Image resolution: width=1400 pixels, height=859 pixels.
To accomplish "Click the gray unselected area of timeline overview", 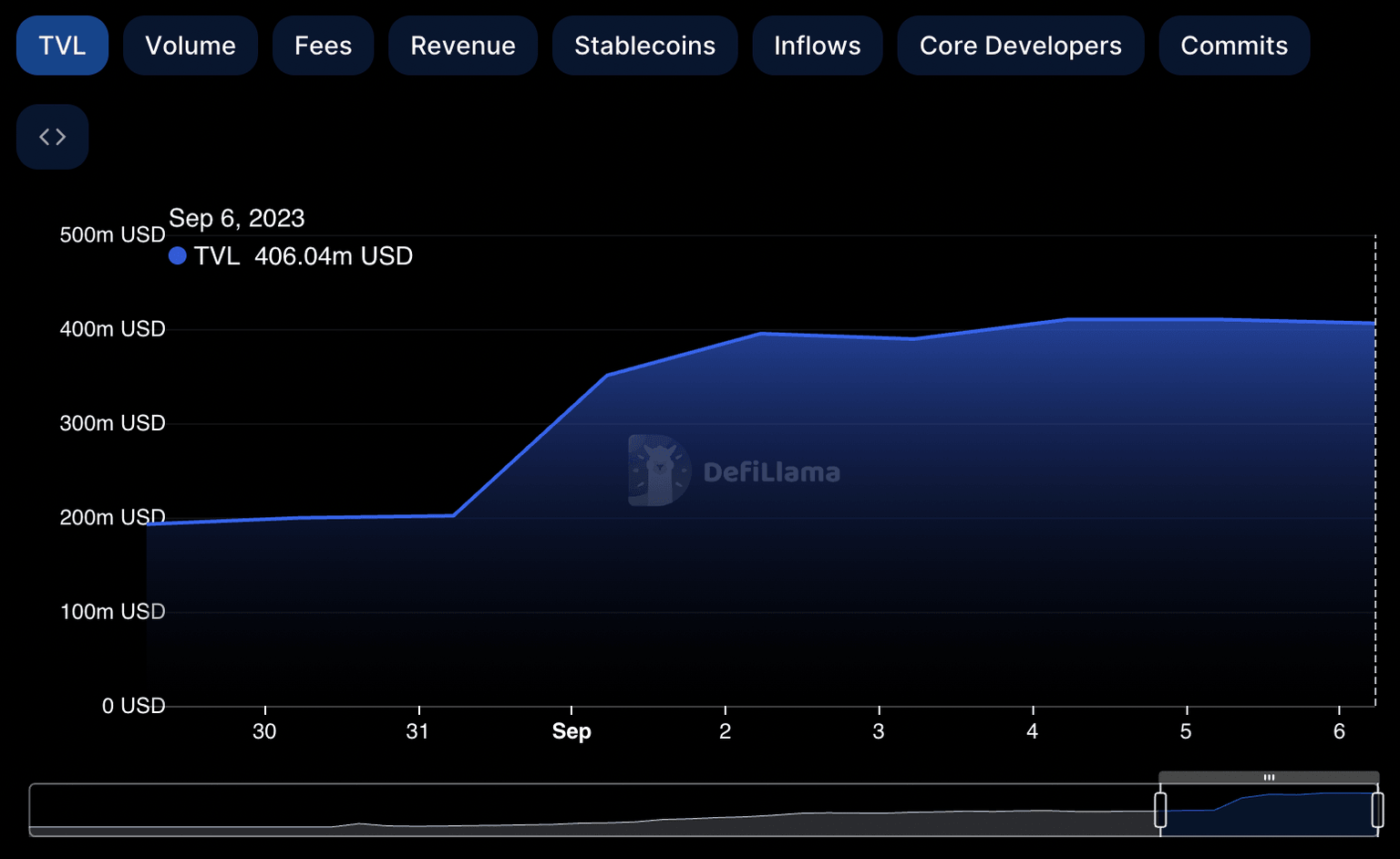I will pyautogui.click(x=592, y=810).
